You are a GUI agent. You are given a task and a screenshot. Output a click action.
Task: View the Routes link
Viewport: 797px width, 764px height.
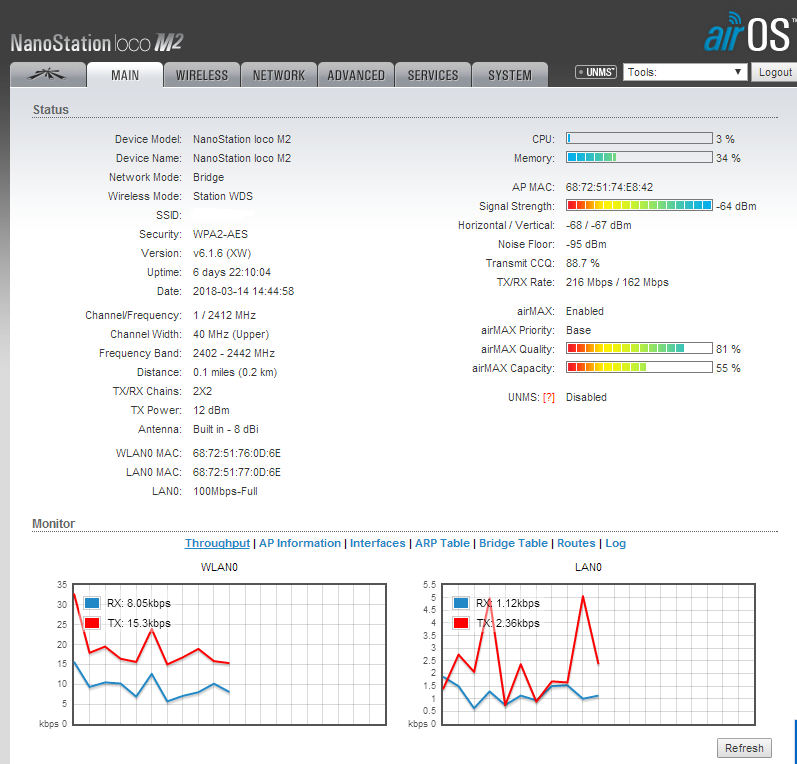[x=576, y=543]
